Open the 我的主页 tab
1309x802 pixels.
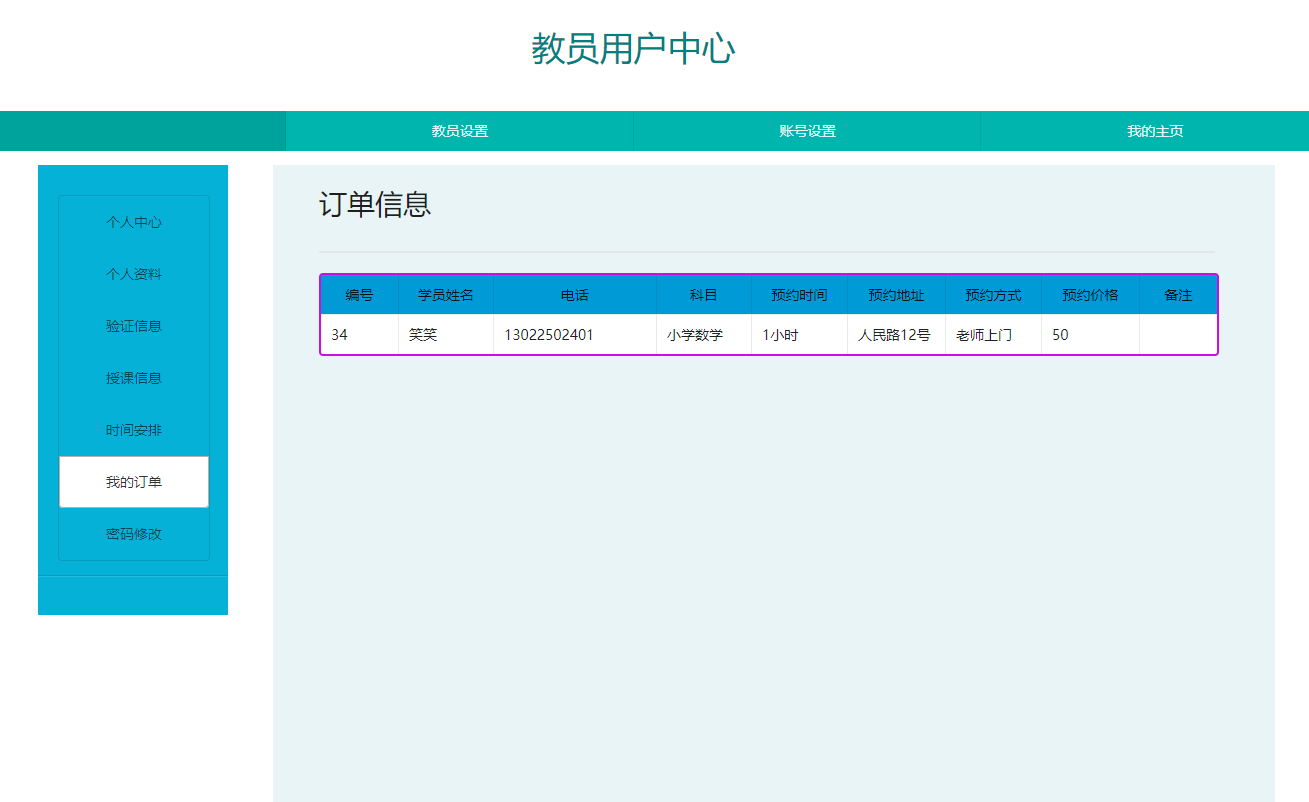pos(1155,131)
